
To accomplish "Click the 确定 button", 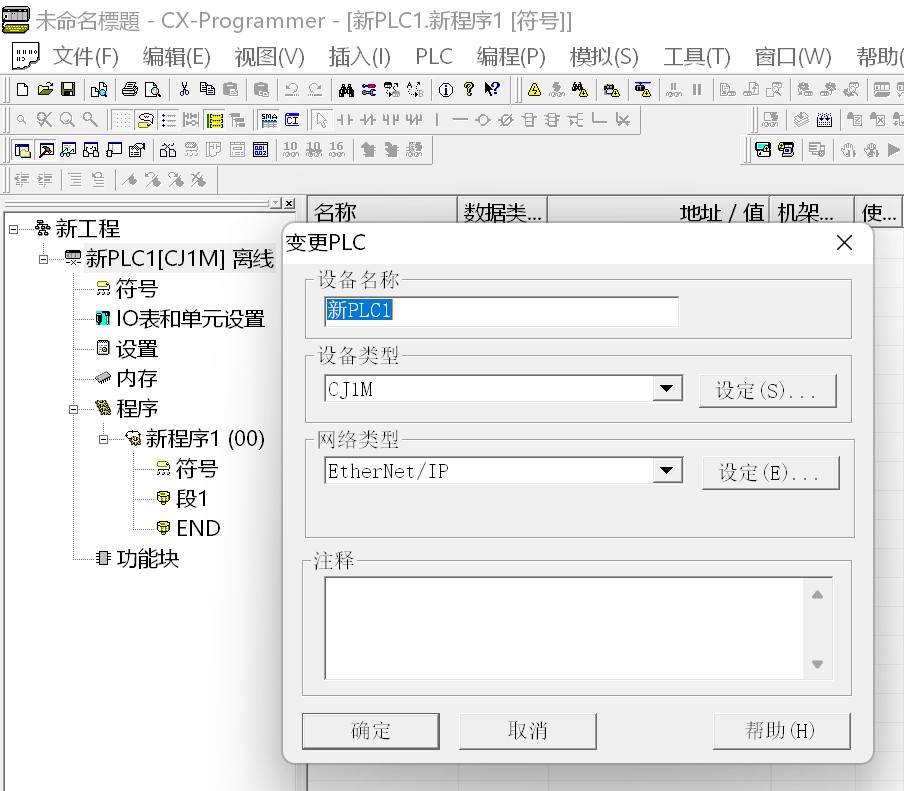I will (371, 731).
